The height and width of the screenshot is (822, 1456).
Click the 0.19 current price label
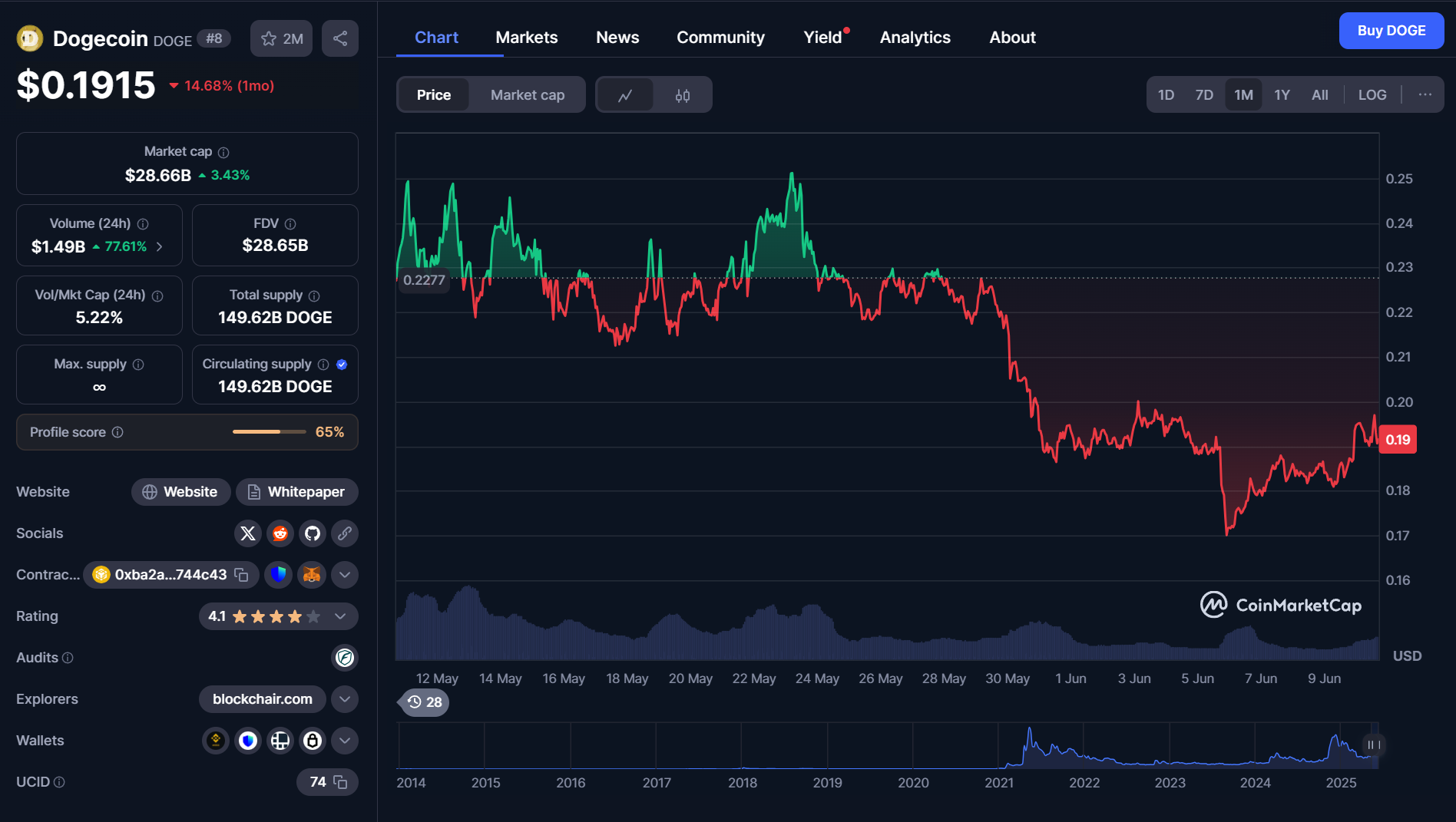click(1398, 440)
